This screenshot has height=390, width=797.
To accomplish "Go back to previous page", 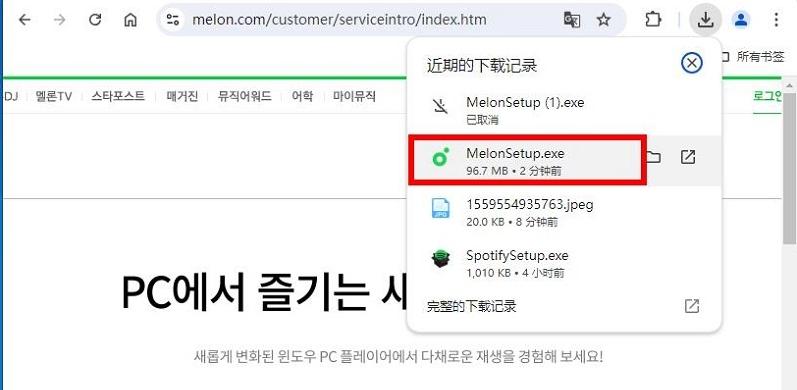I will click(24, 20).
